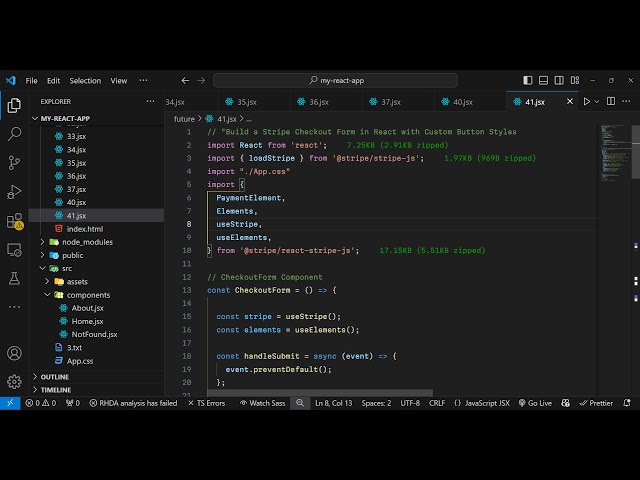Image resolution: width=640 pixels, height=480 pixels.
Task: Open the Source Control view
Action: click(x=14, y=162)
